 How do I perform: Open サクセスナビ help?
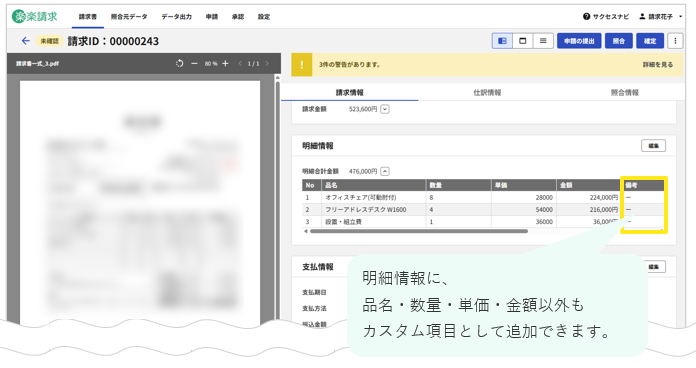click(606, 16)
